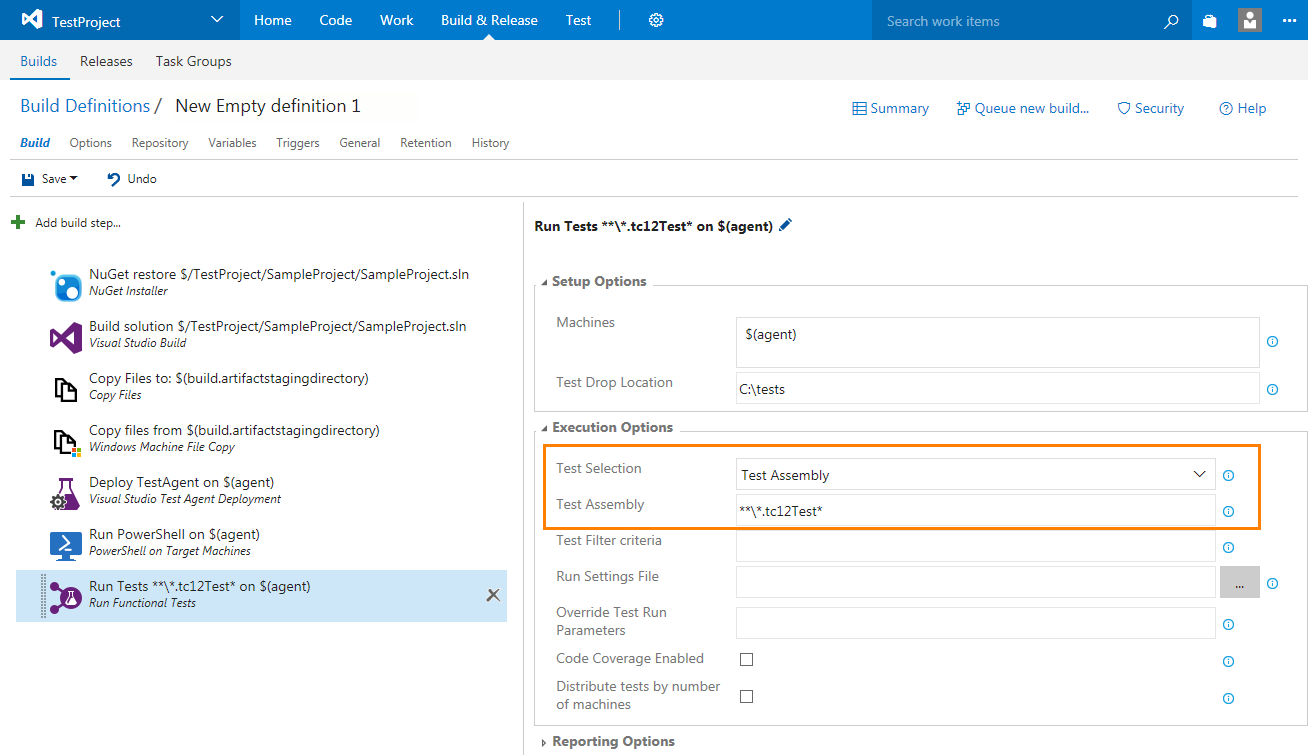Open the TestProject project dropdown
Screen dimensions: 1308x755
(x=218, y=20)
